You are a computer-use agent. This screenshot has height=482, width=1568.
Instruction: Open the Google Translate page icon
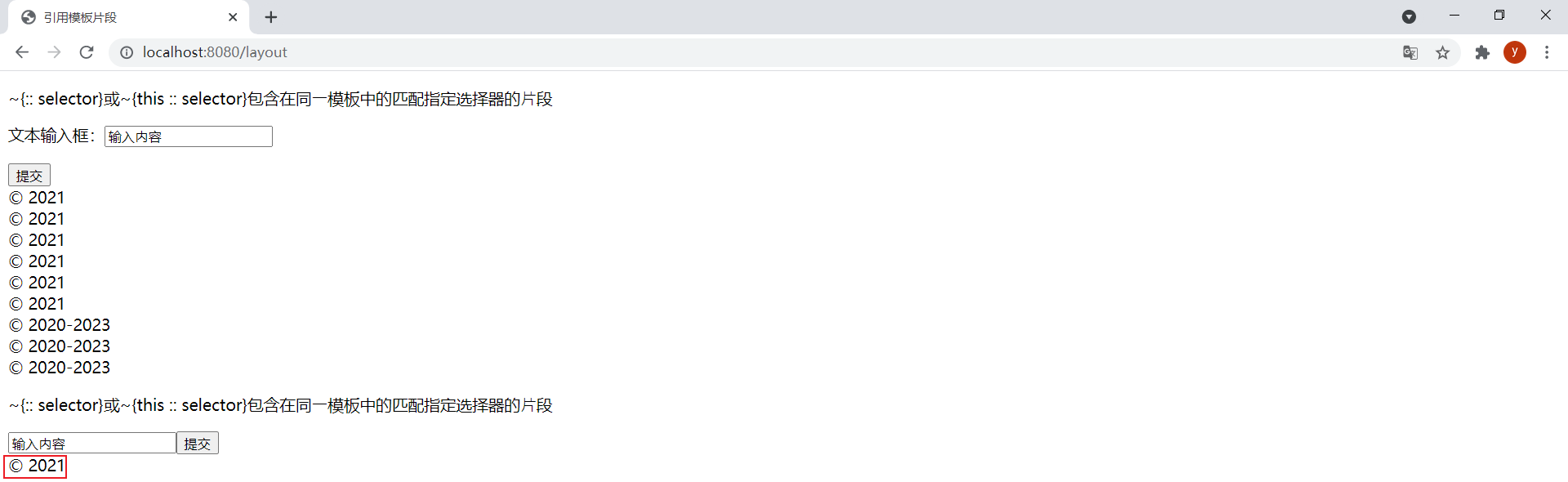[x=1410, y=52]
